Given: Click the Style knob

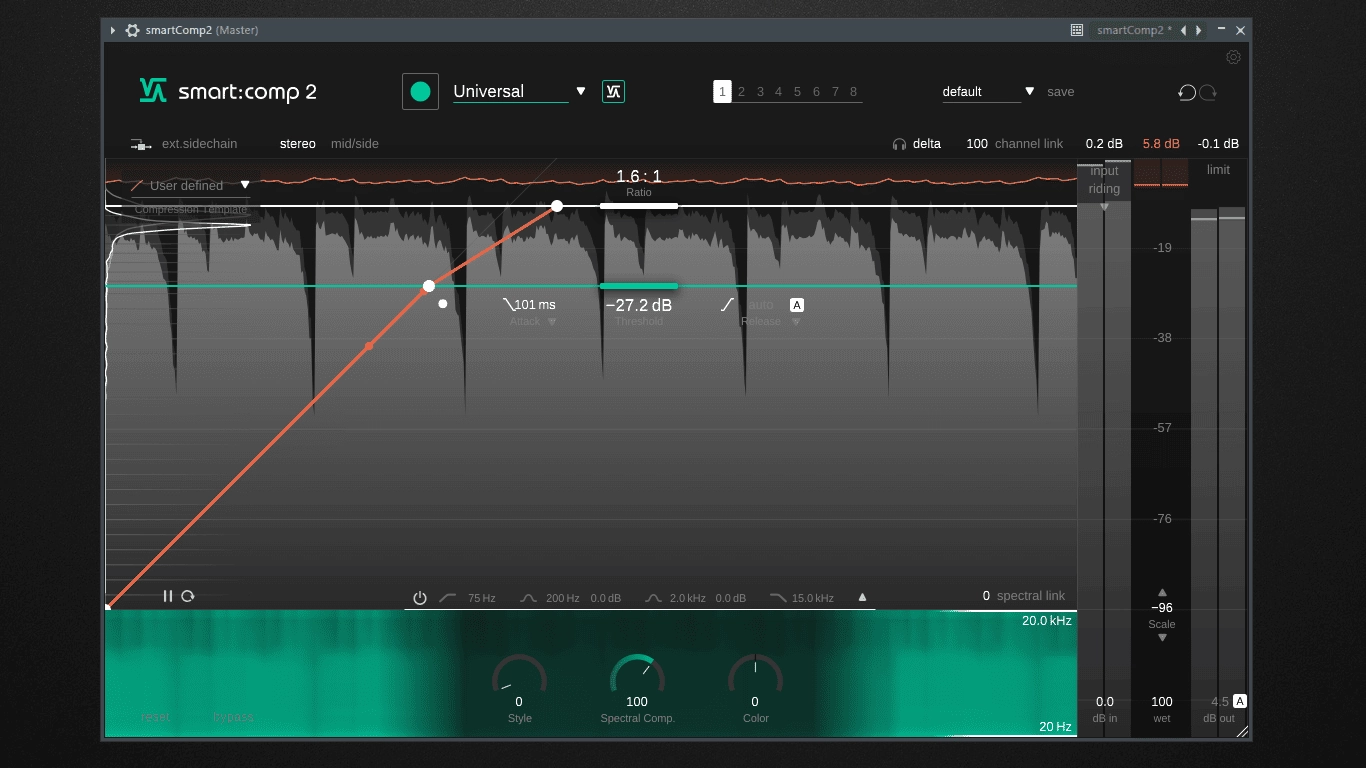Looking at the screenshot, I should (519, 675).
